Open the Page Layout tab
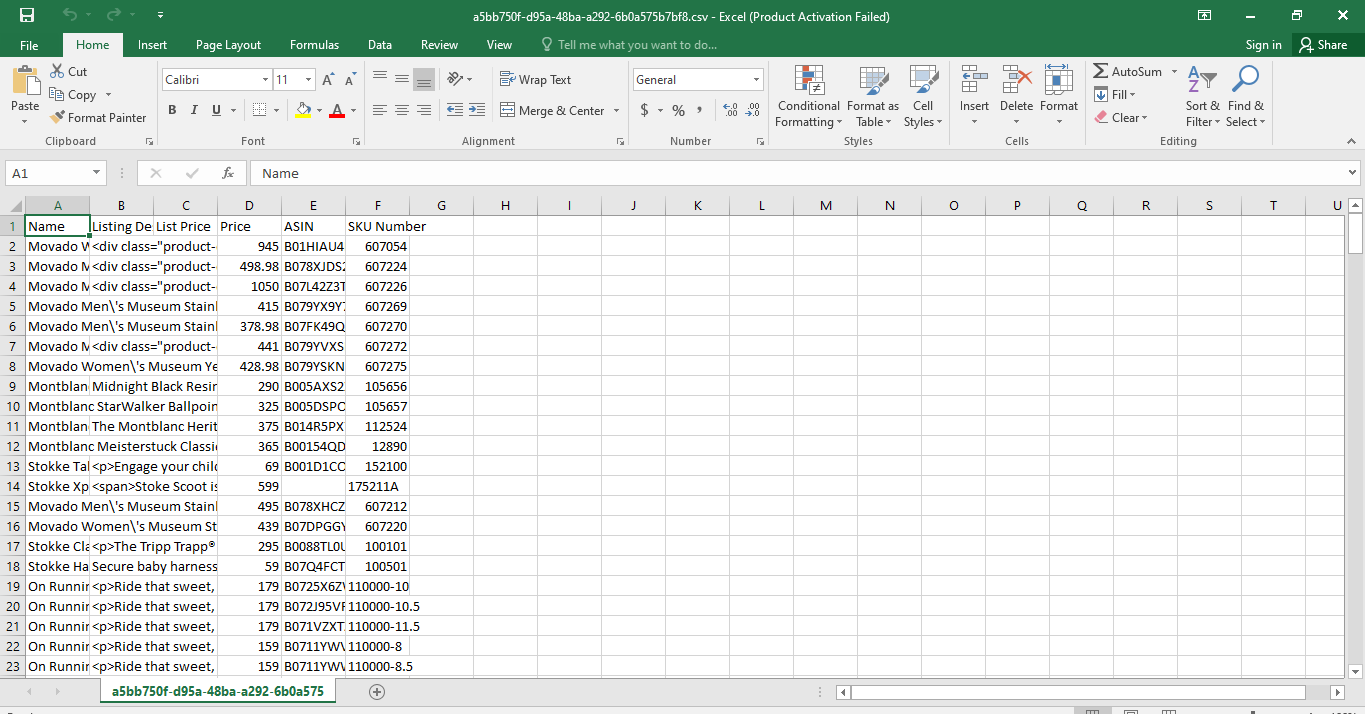Viewport: 1365px width, 714px height. coord(228,45)
